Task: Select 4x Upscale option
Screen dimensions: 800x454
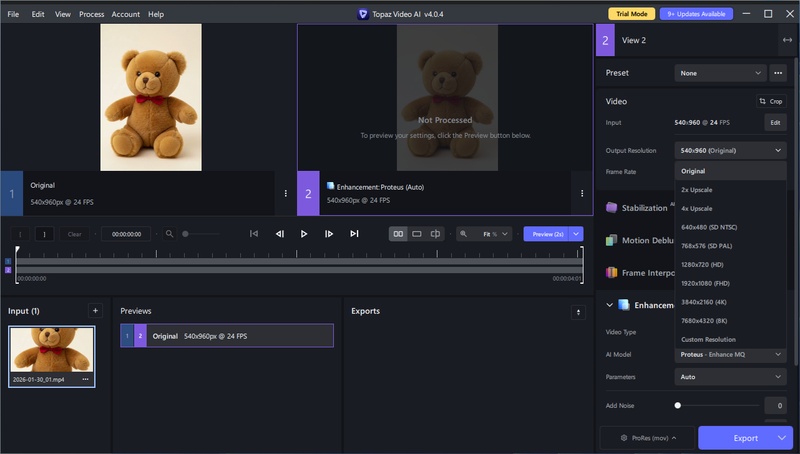Action: coord(731,209)
